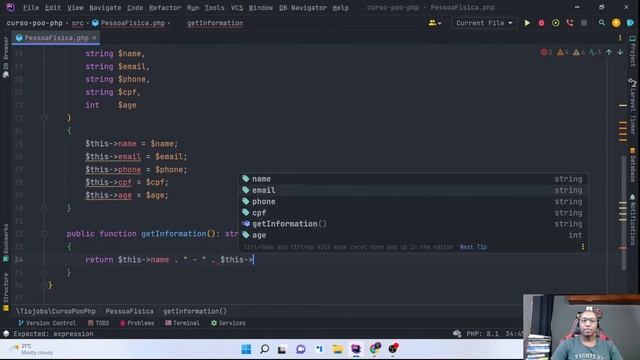
Task: Click the Next Tip link in completion popup
Action: (473, 247)
